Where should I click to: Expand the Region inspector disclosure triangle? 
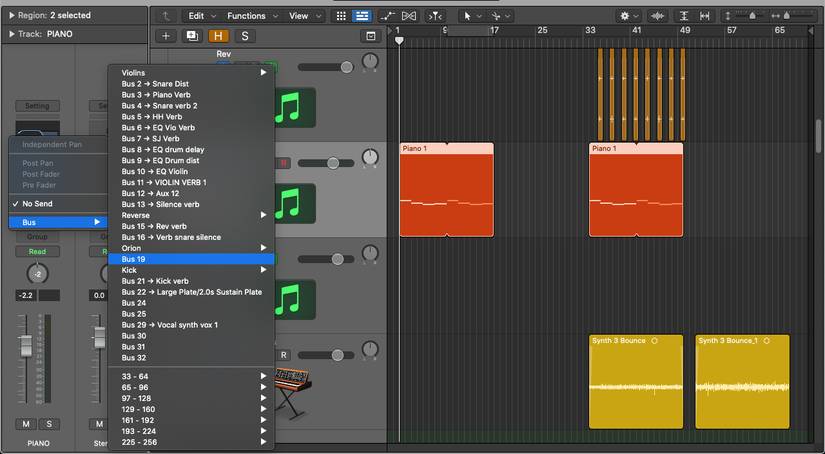click(x=11, y=15)
